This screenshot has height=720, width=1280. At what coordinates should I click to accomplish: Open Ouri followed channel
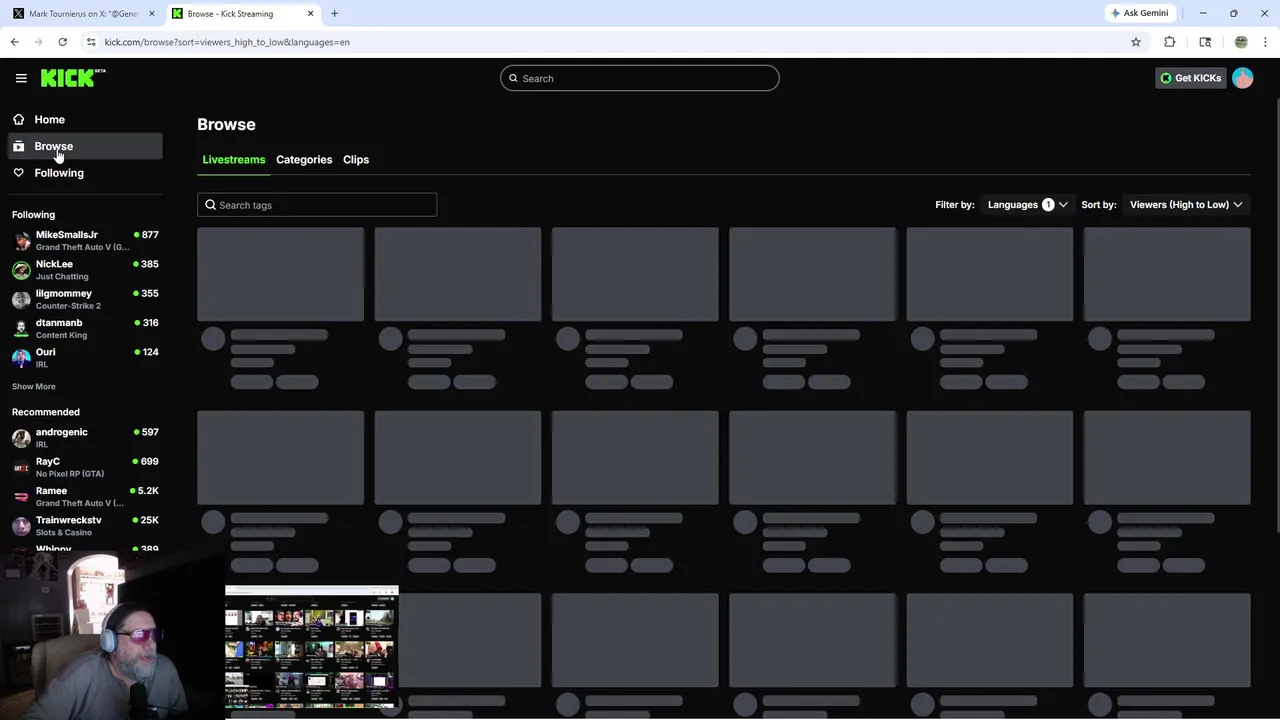pos(85,358)
